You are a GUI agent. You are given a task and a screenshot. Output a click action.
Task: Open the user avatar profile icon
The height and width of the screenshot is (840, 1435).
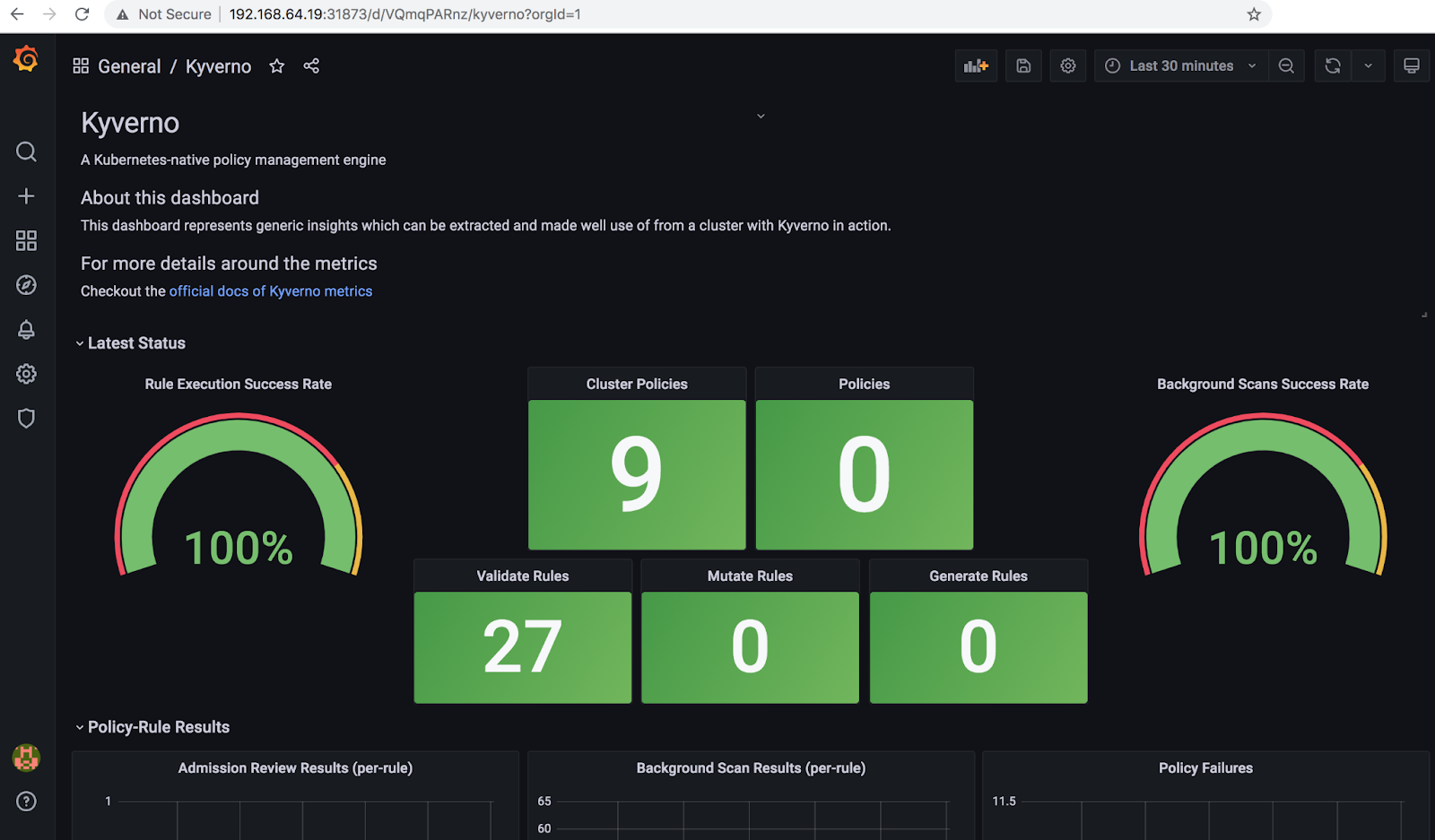point(26,758)
